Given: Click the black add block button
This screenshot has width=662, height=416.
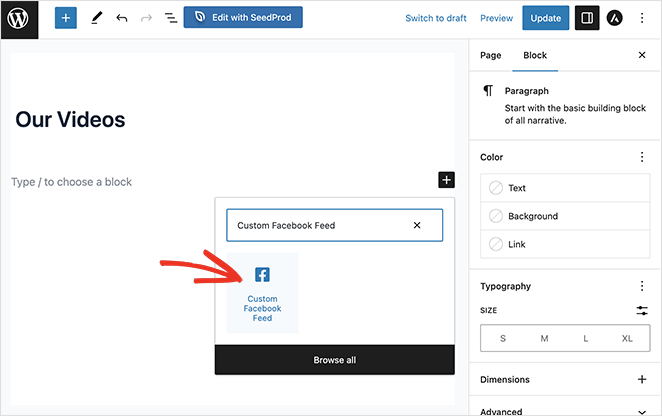Looking at the screenshot, I should point(446,180).
